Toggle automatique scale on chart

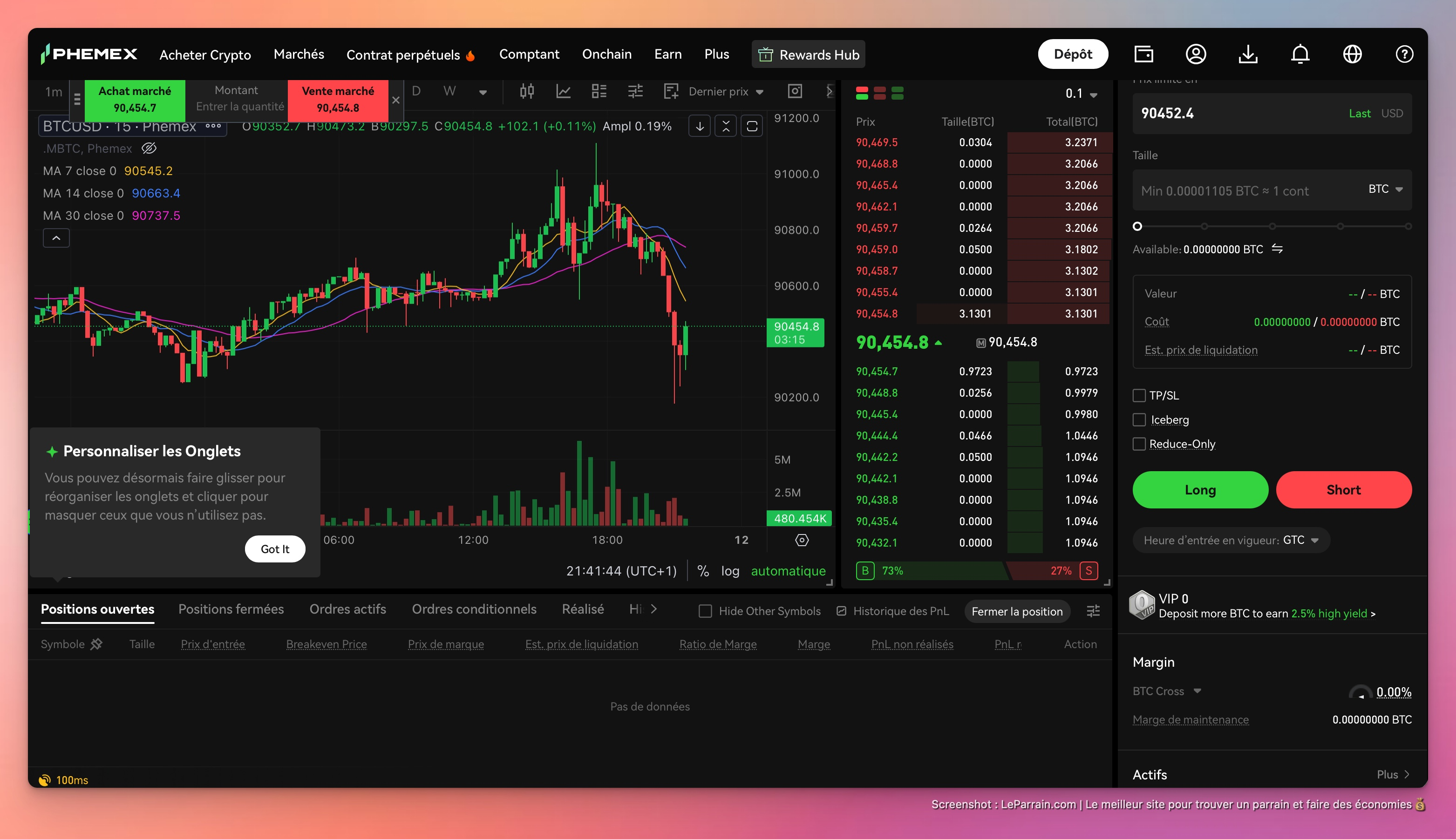788,571
